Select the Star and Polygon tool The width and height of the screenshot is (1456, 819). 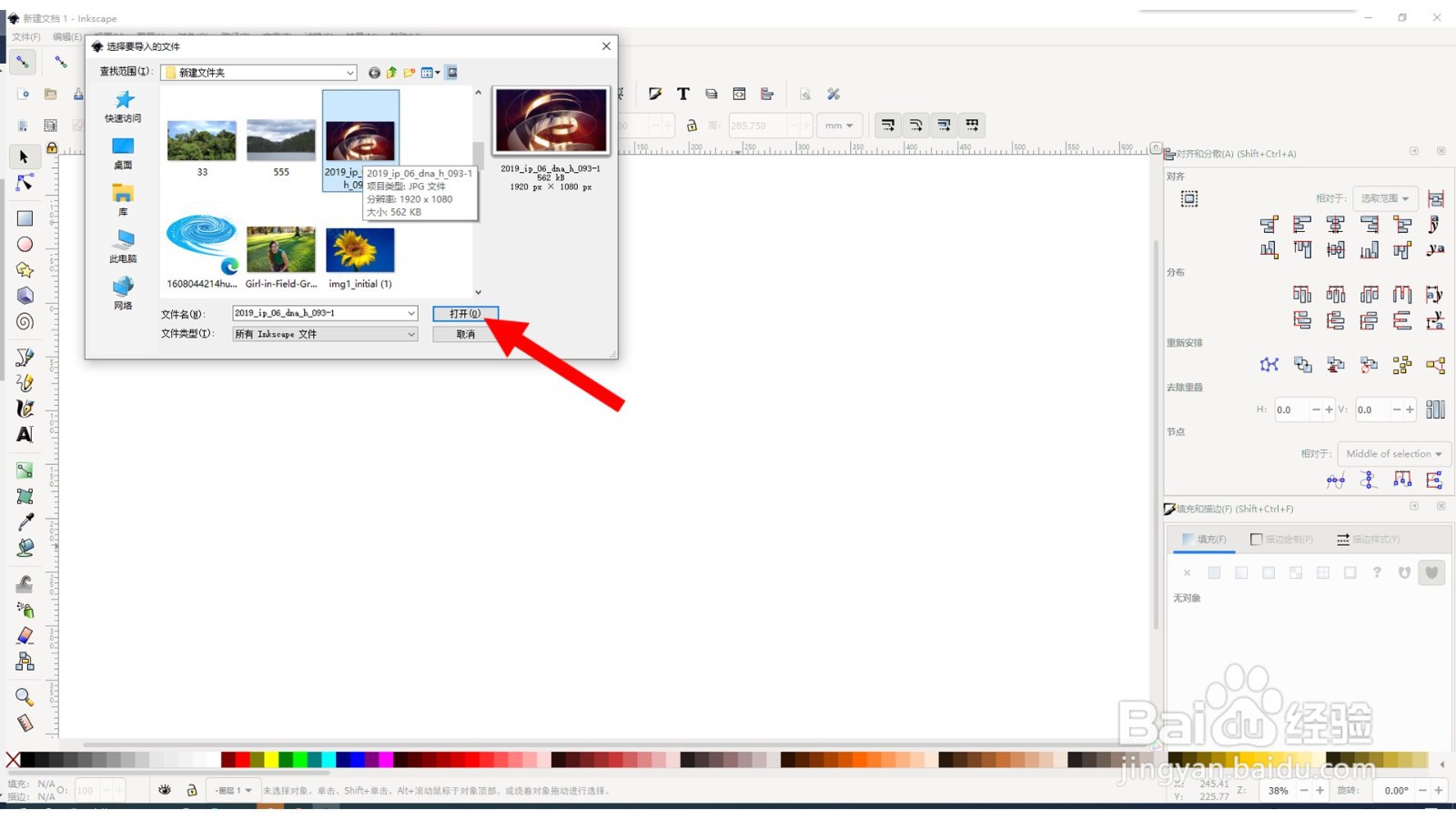click(25, 269)
